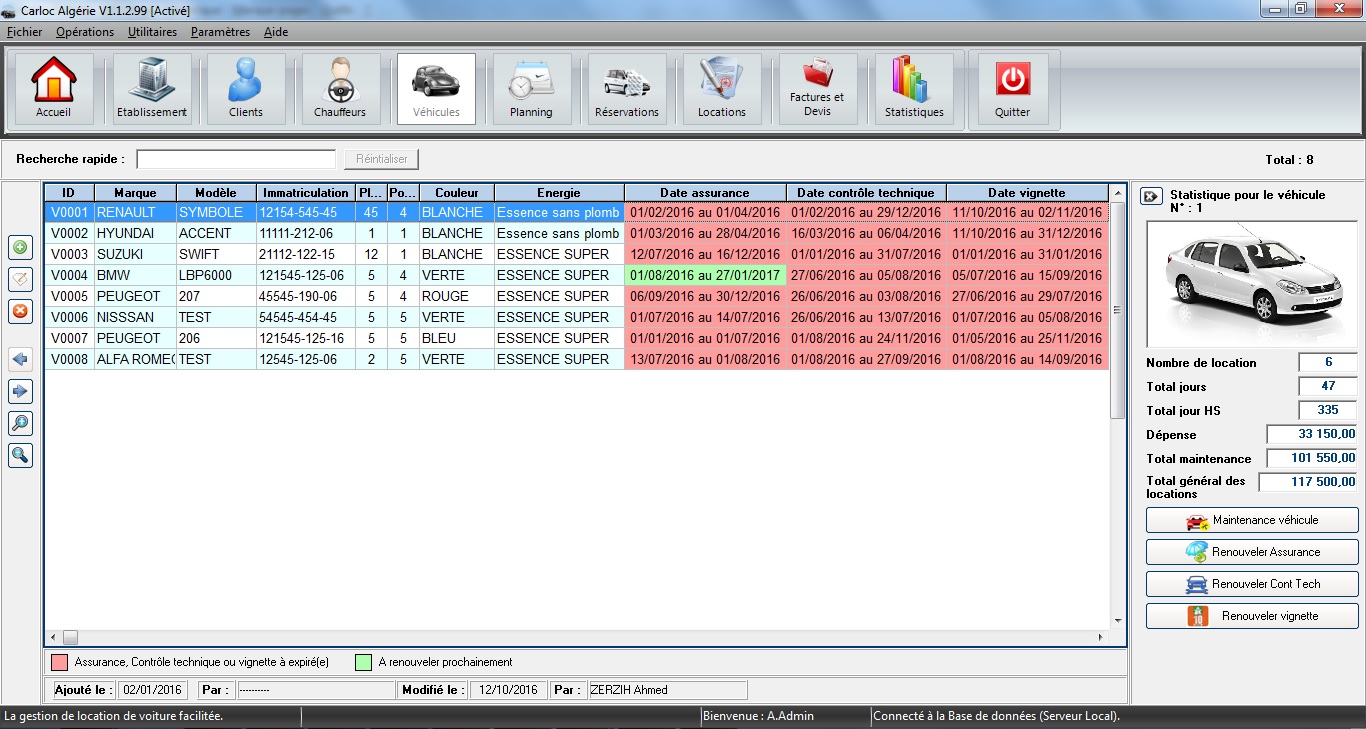Screen dimensions: 1366x729
Task: Open the Locations section
Action: (721, 89)
